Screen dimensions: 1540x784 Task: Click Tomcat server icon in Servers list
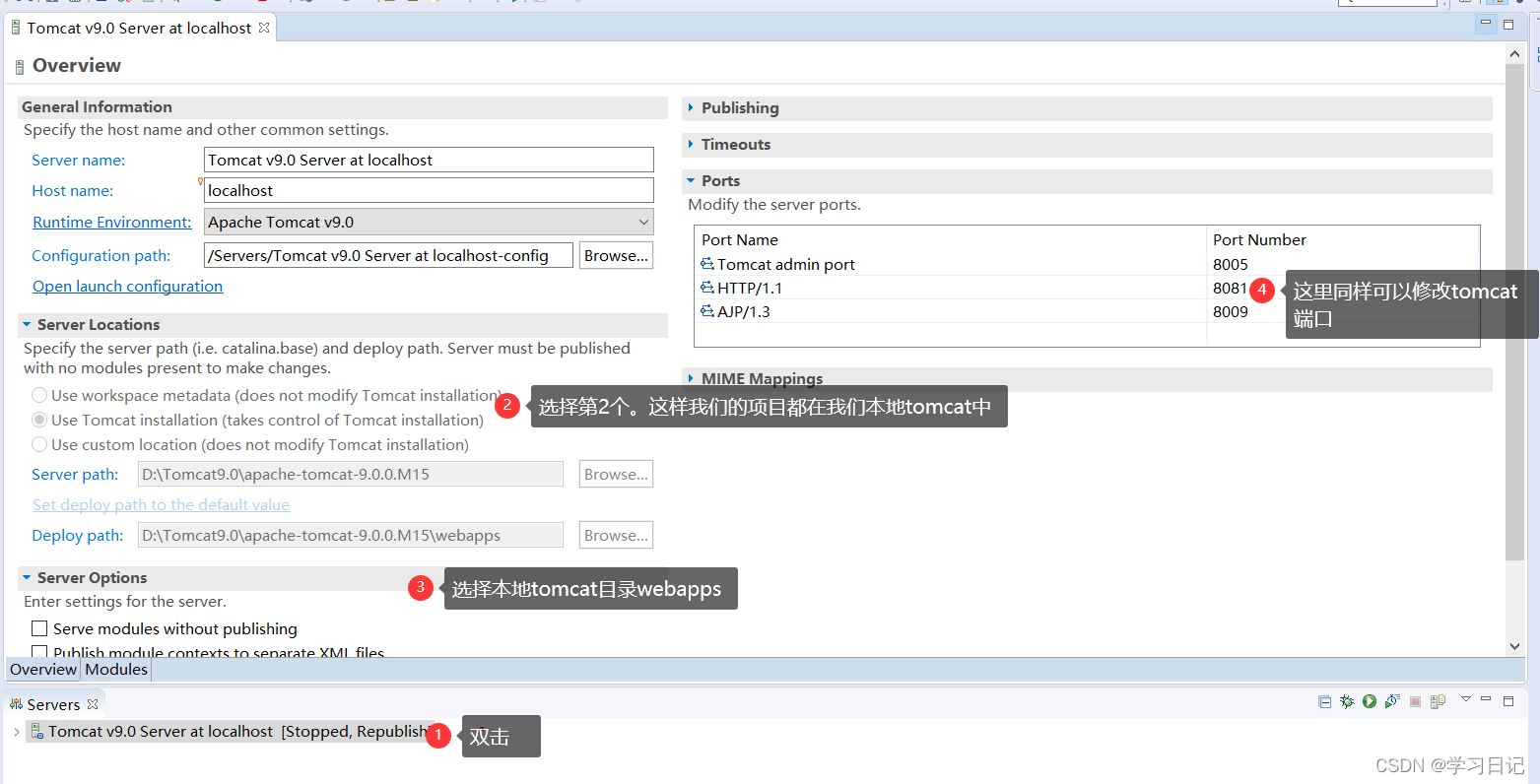(36, 731)
